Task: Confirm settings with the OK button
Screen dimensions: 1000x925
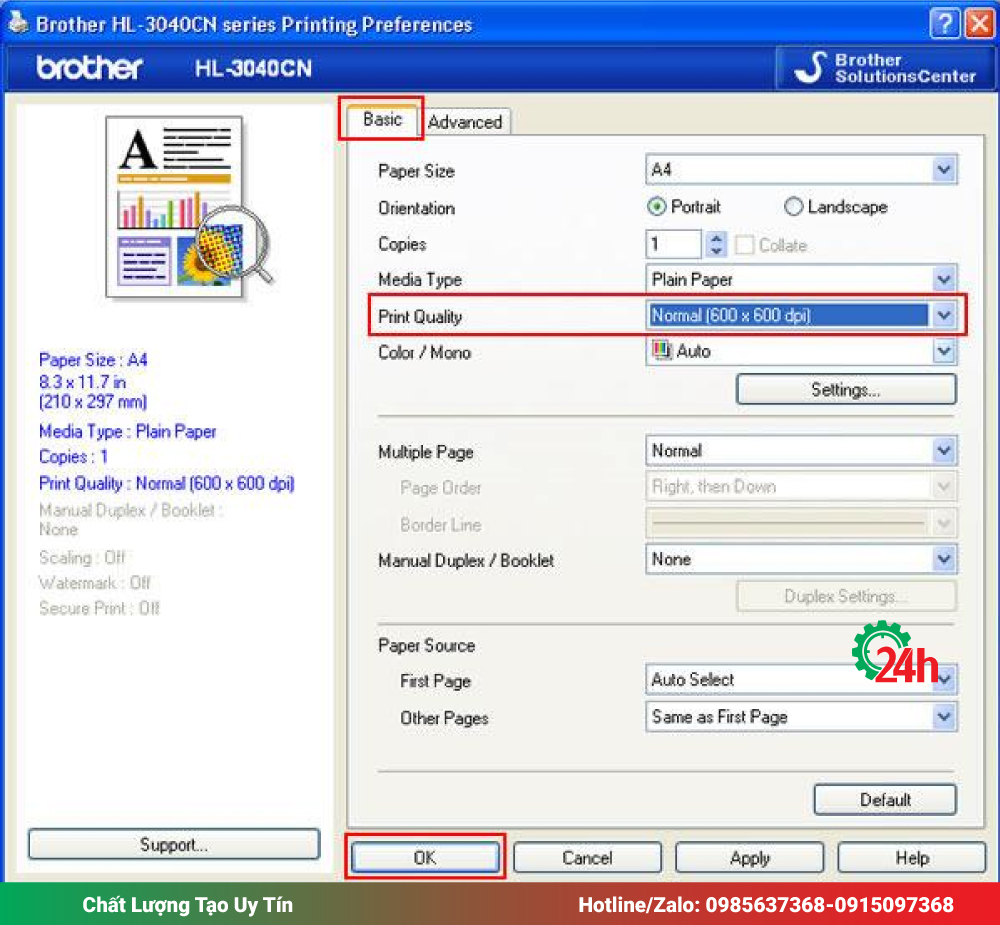Action: pyautogui.click(x=425, y=857)
